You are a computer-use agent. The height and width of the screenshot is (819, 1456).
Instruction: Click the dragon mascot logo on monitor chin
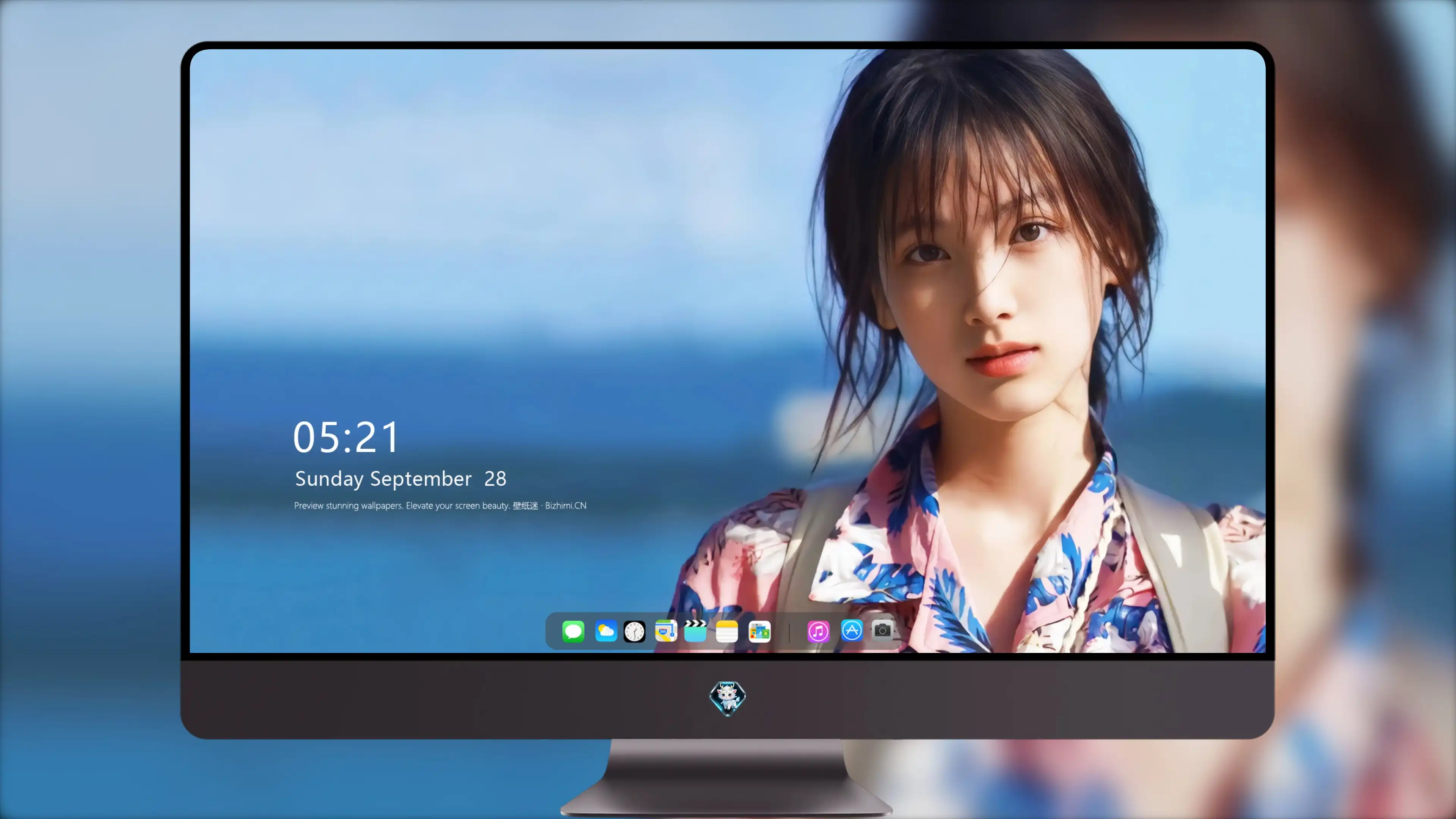[728, 698]
